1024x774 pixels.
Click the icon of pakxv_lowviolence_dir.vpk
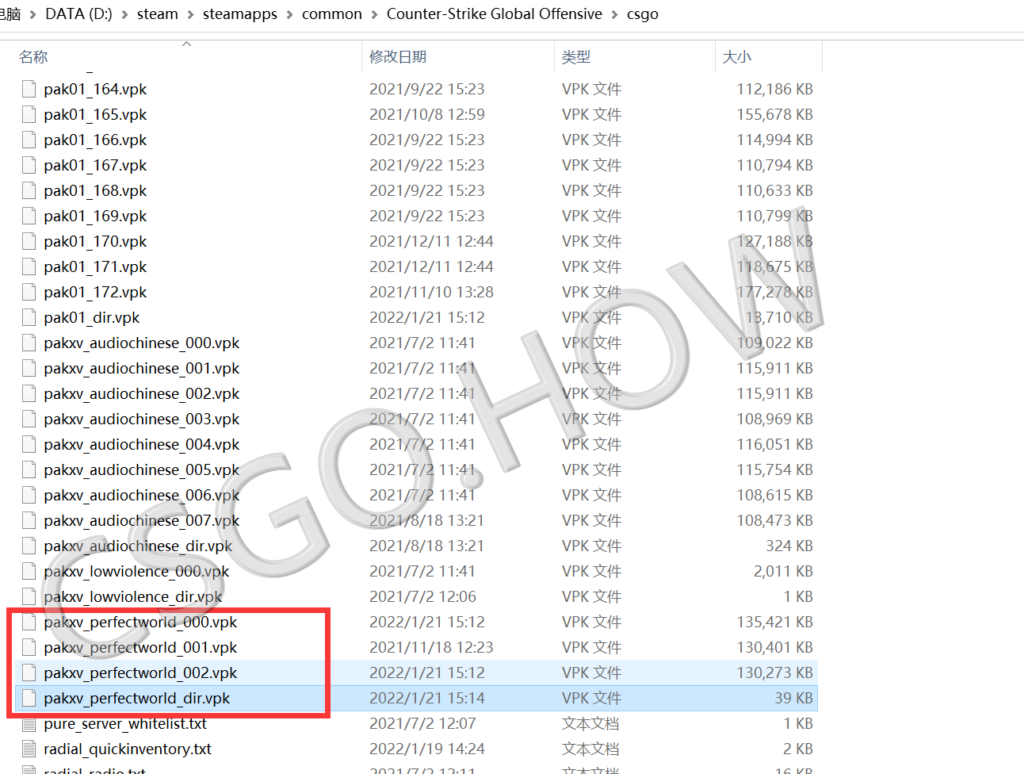pyautogui.click(x=29, y=597)
